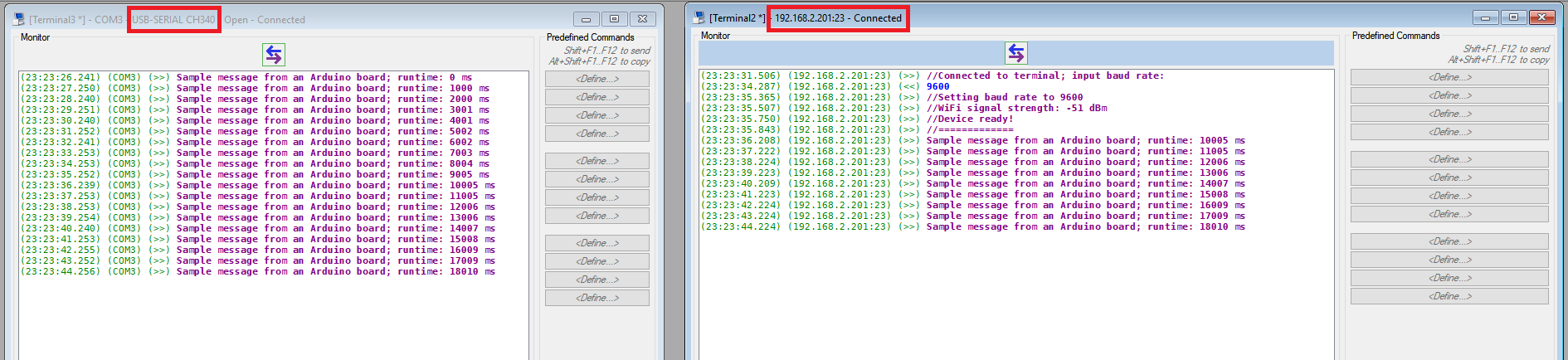The height and width of the screenshot is (360, 1568).
Task: Click the swap-arrows icon in Terminal3 monitor
Action: pyautogui.click(x=274, y=55)
